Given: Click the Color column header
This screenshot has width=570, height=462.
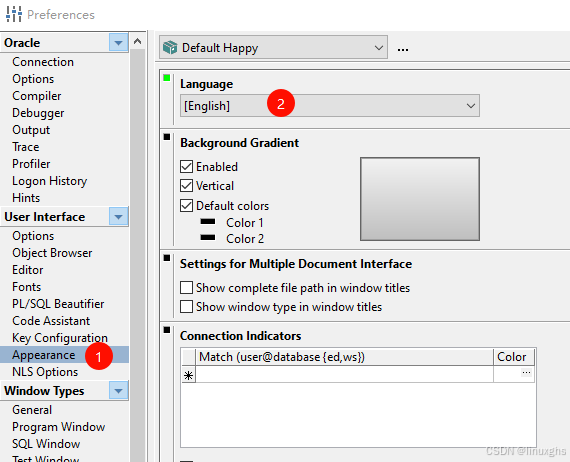Looking at the screenshot, I should [x=514, y=357].
